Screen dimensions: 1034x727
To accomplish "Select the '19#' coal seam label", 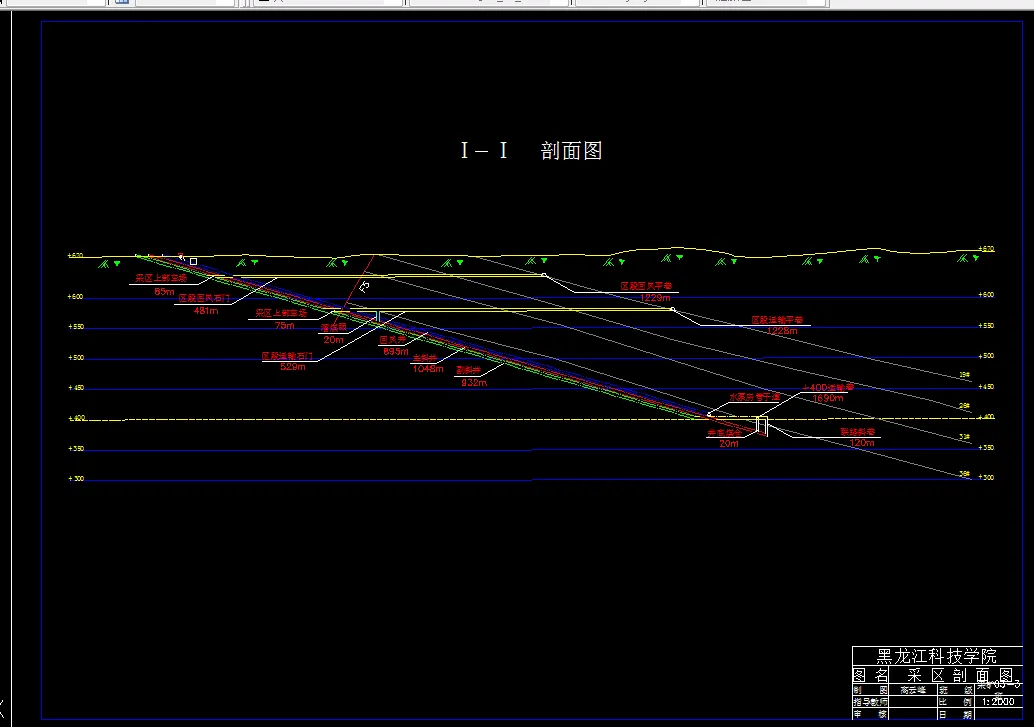I will (x=965, y=375).
